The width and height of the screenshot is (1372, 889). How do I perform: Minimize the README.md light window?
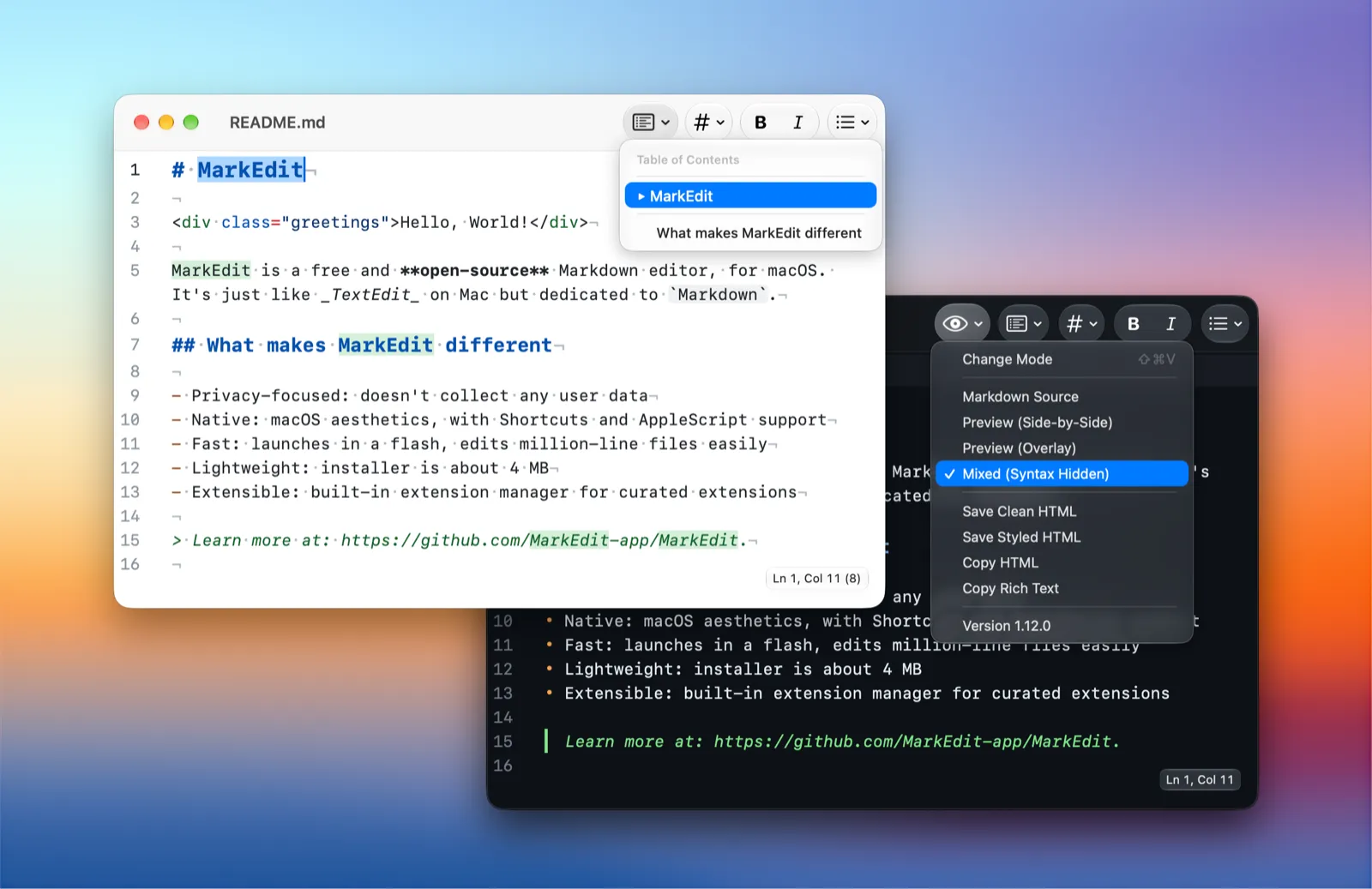click(x=166, y=123)
